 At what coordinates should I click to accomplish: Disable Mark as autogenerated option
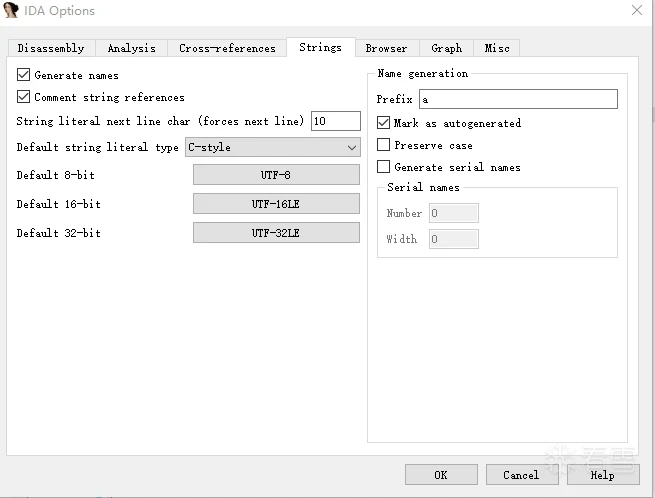pos(384,123)
